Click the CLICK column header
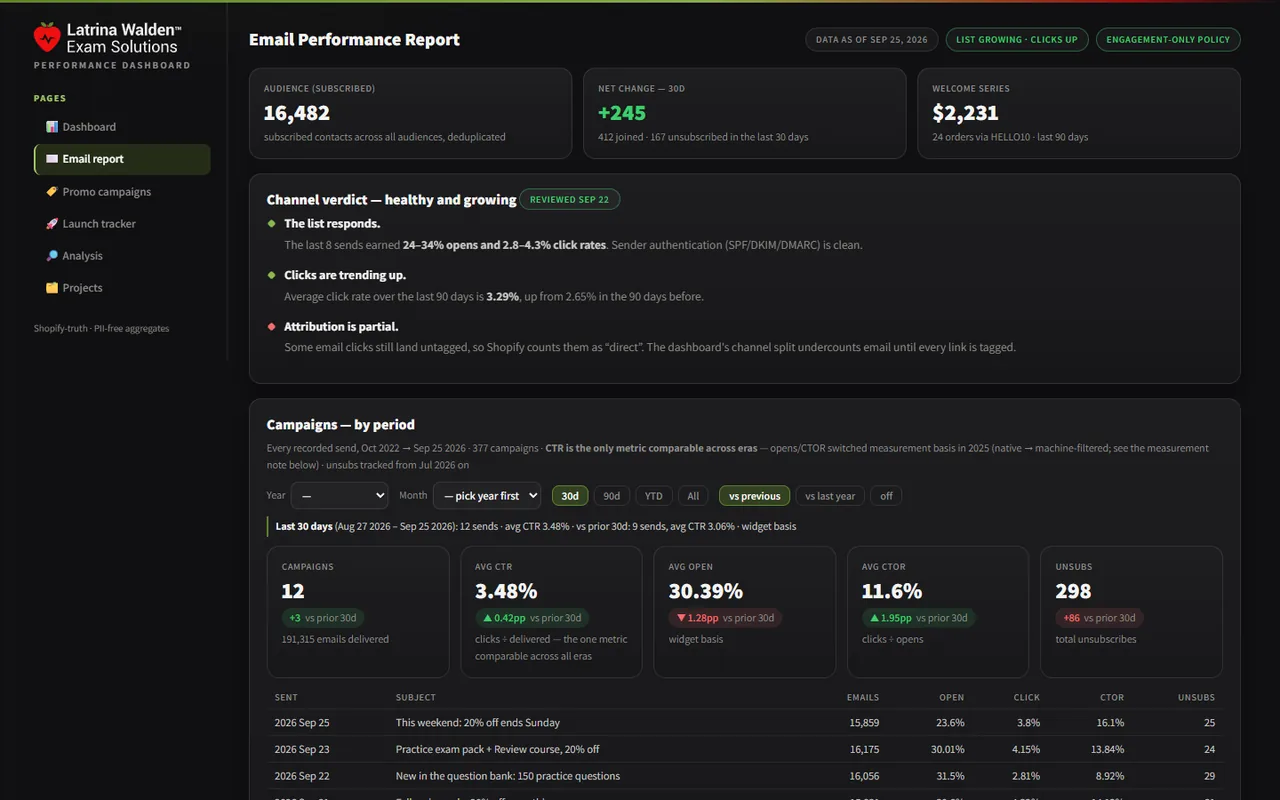The height and width of the screenshot is (800, 1280). (x=1026, y=697)
